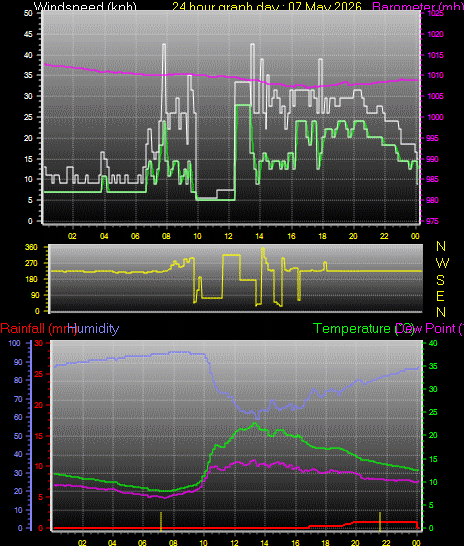Click yellow marker line near hour 07 in rainfall graph
Viewport: 464px width, 546px height.
(161, 521)
